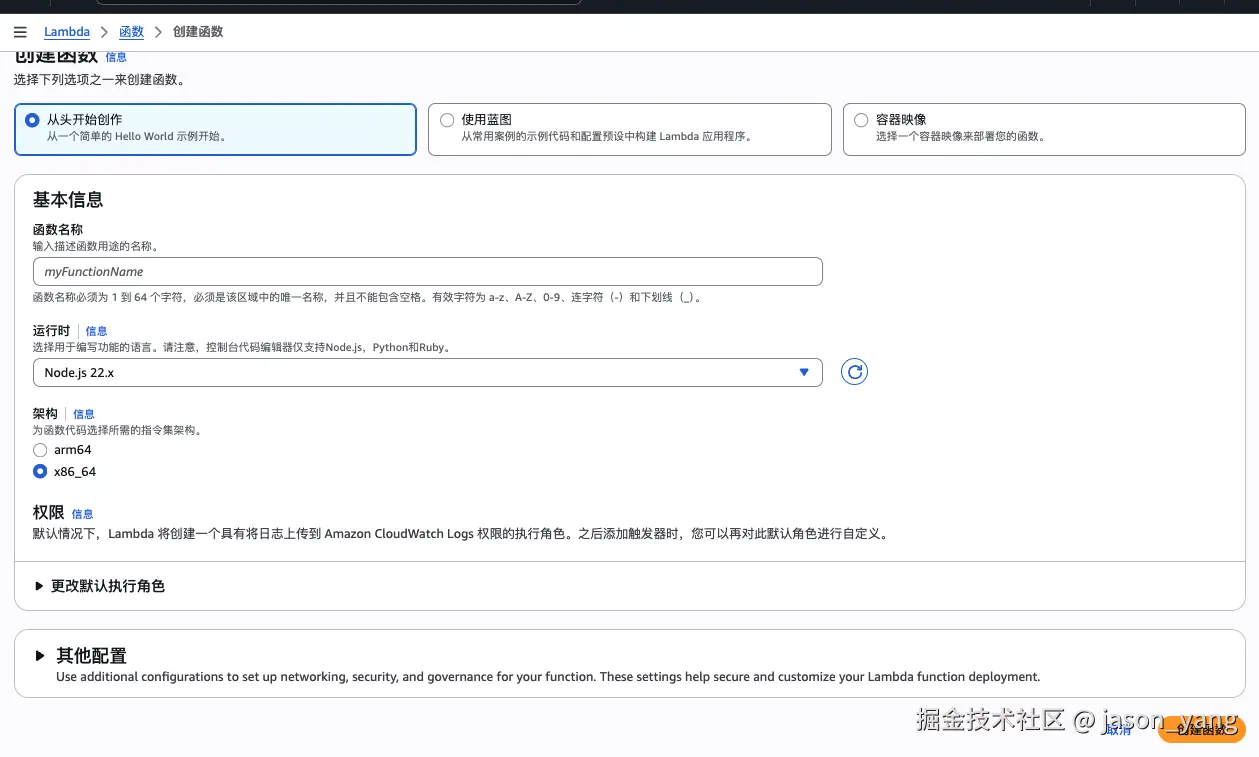Click the orange 创建函数 button
The image size is (1259, 757).
coord(1201,730)
